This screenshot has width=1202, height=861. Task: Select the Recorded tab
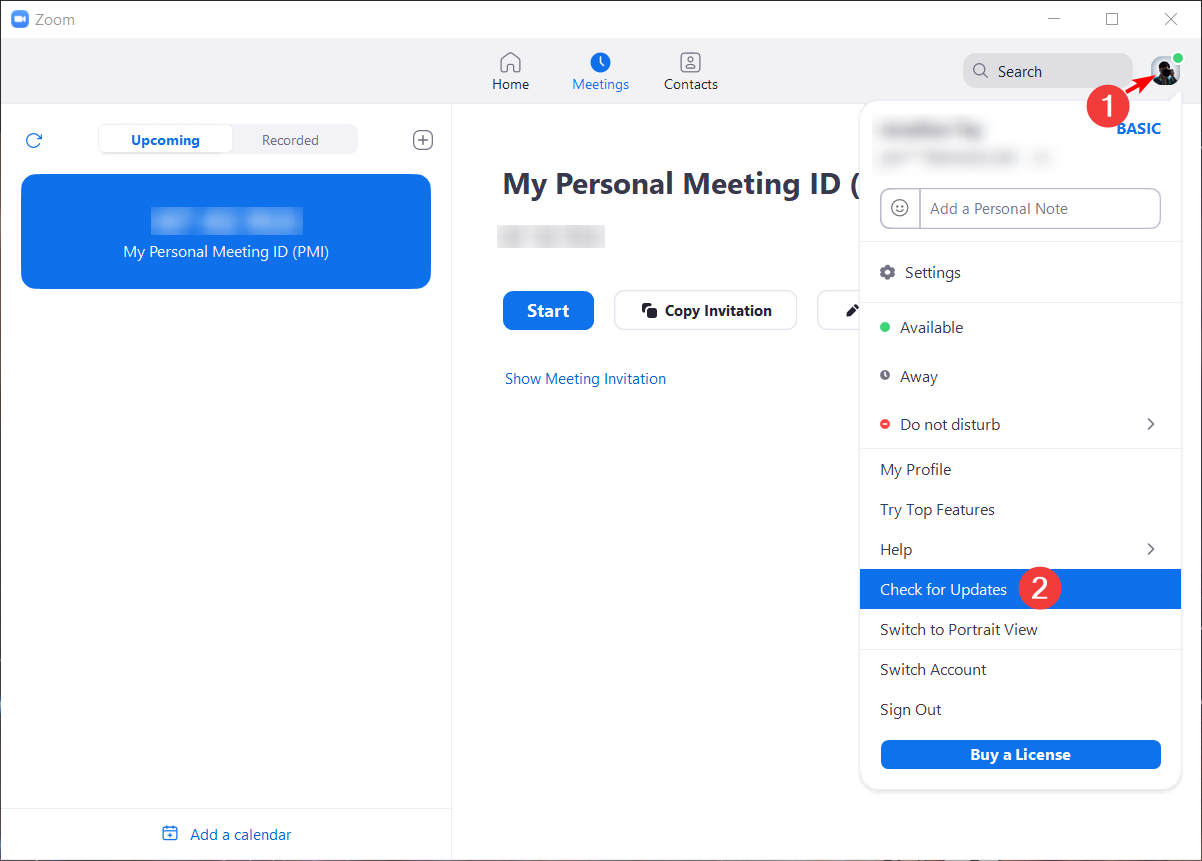point(290,140)
